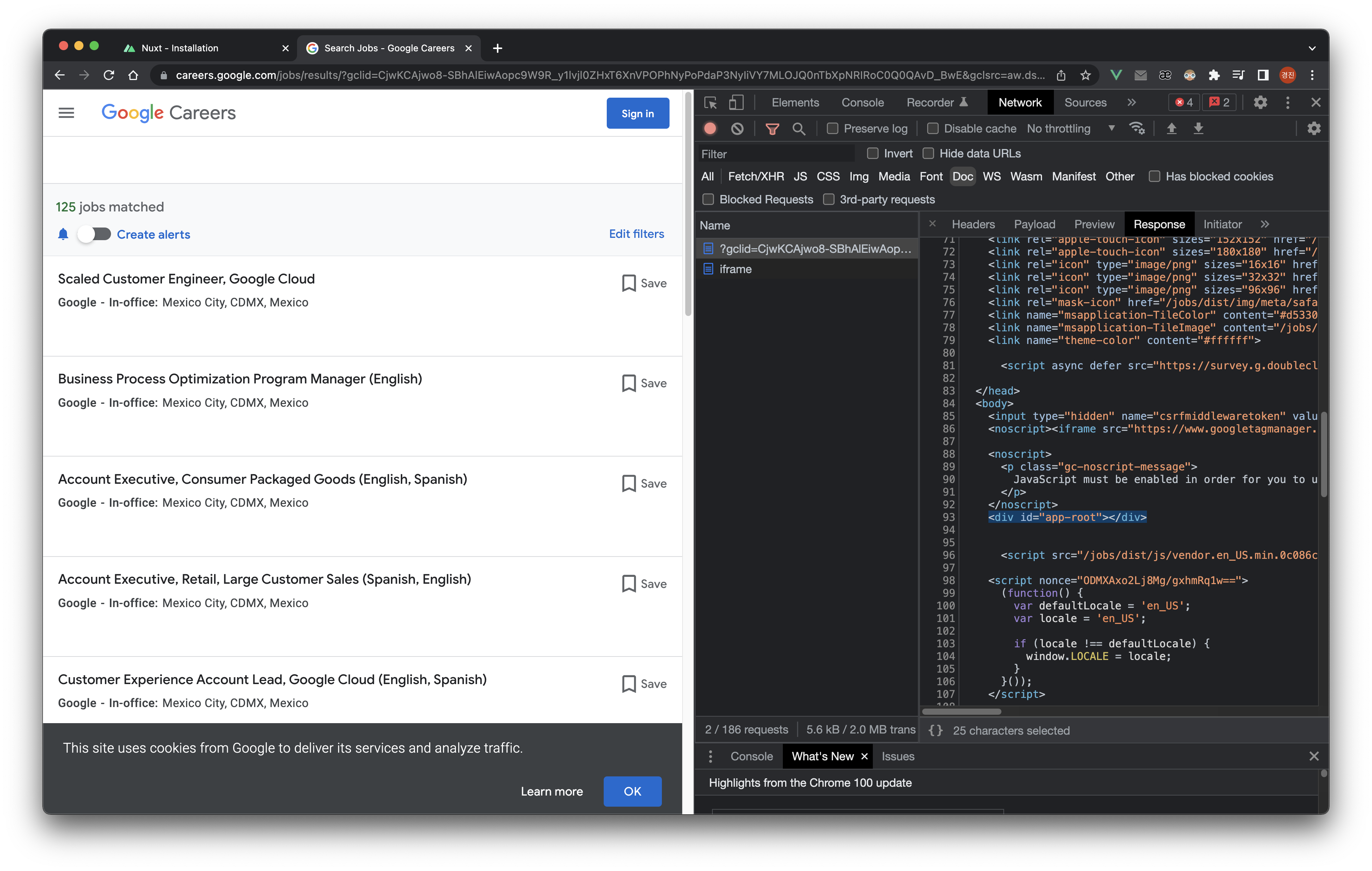Toggle the device toolbar emulation icon
Image resolution: width=1372 pixels, height=871 pixels.
(x=735, y=102)
